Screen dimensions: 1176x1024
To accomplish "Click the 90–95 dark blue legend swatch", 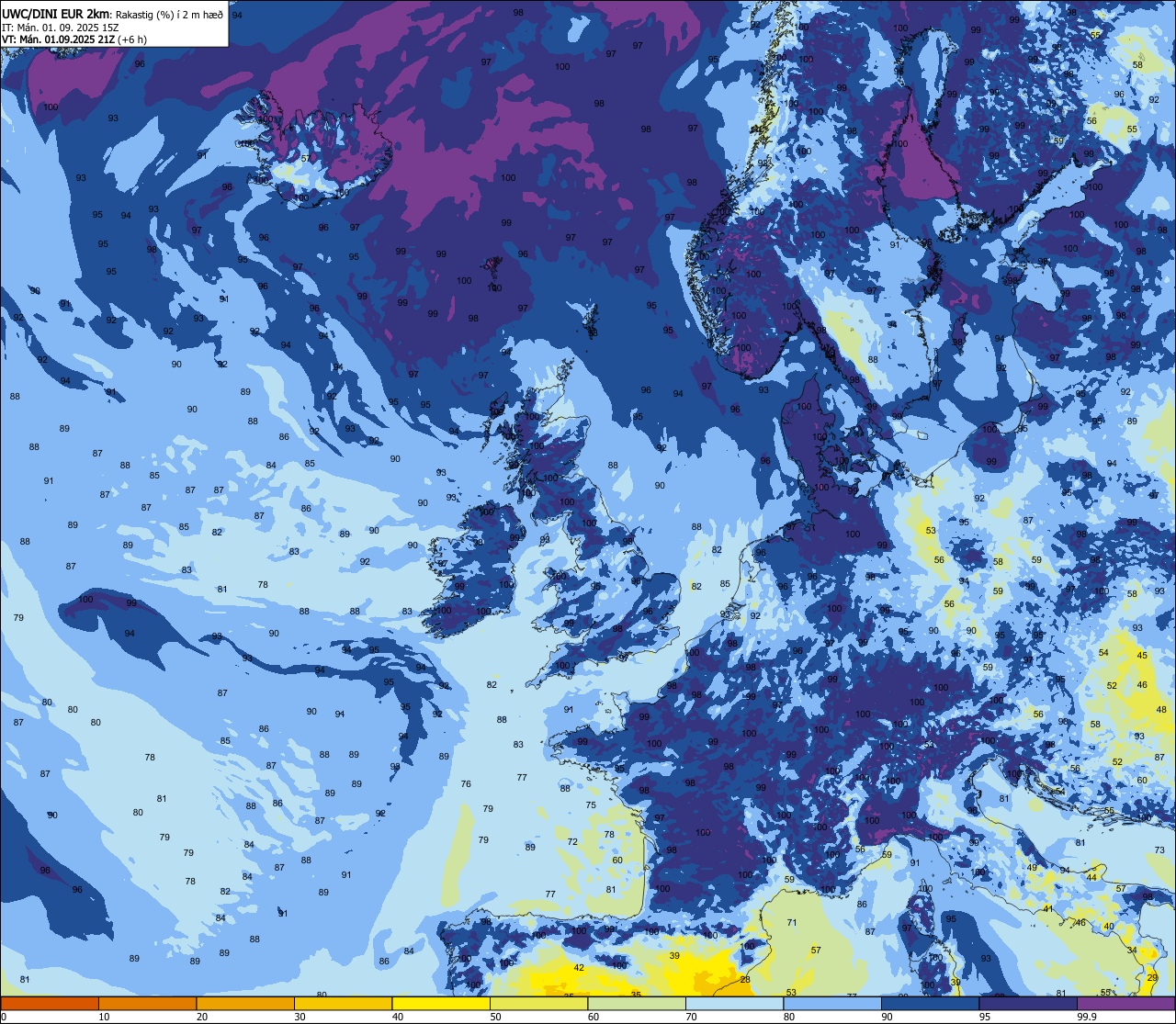I will pyautogui.click(x=930, y=1004).
